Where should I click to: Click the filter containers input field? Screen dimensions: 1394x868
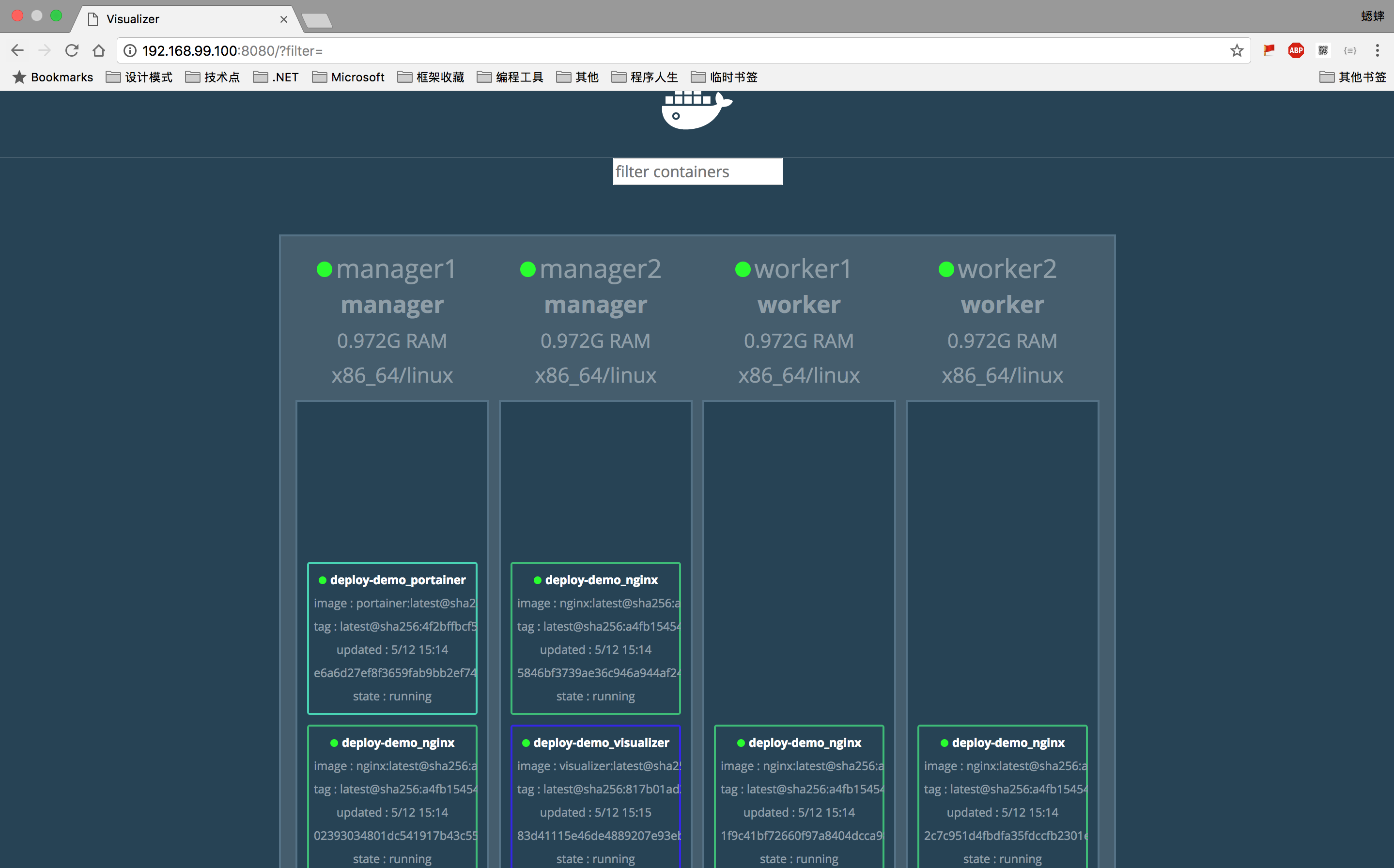[x=697, y=171]
